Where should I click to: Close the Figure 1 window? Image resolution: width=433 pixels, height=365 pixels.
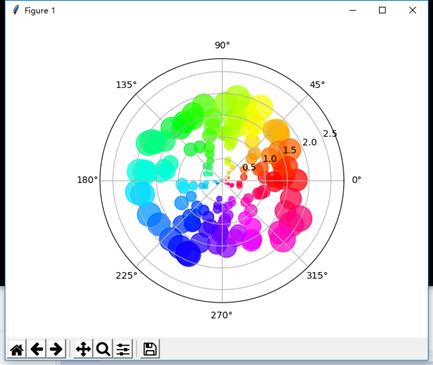click(412, 10)
